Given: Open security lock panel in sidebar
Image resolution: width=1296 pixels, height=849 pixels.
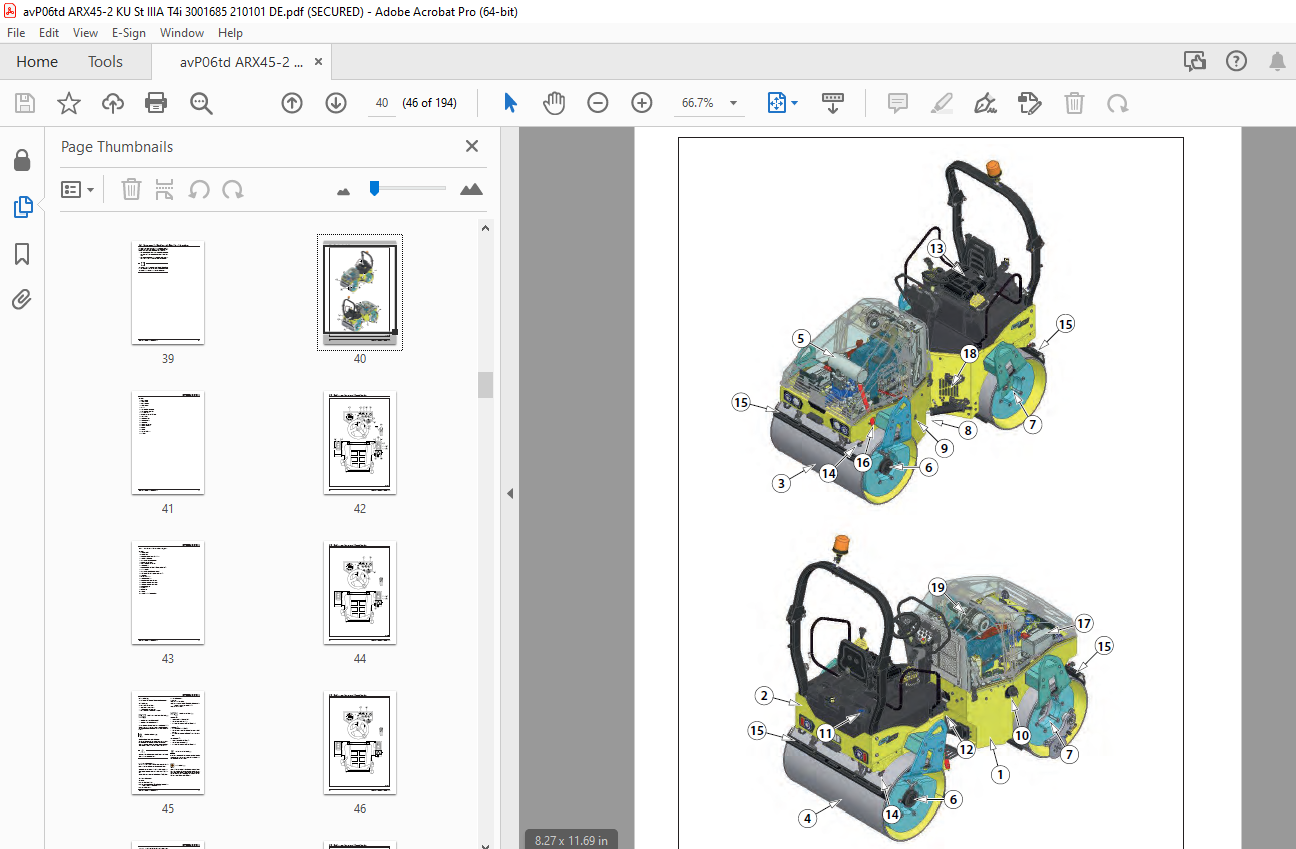Looking at the screenshot, I should pos(22,160).
